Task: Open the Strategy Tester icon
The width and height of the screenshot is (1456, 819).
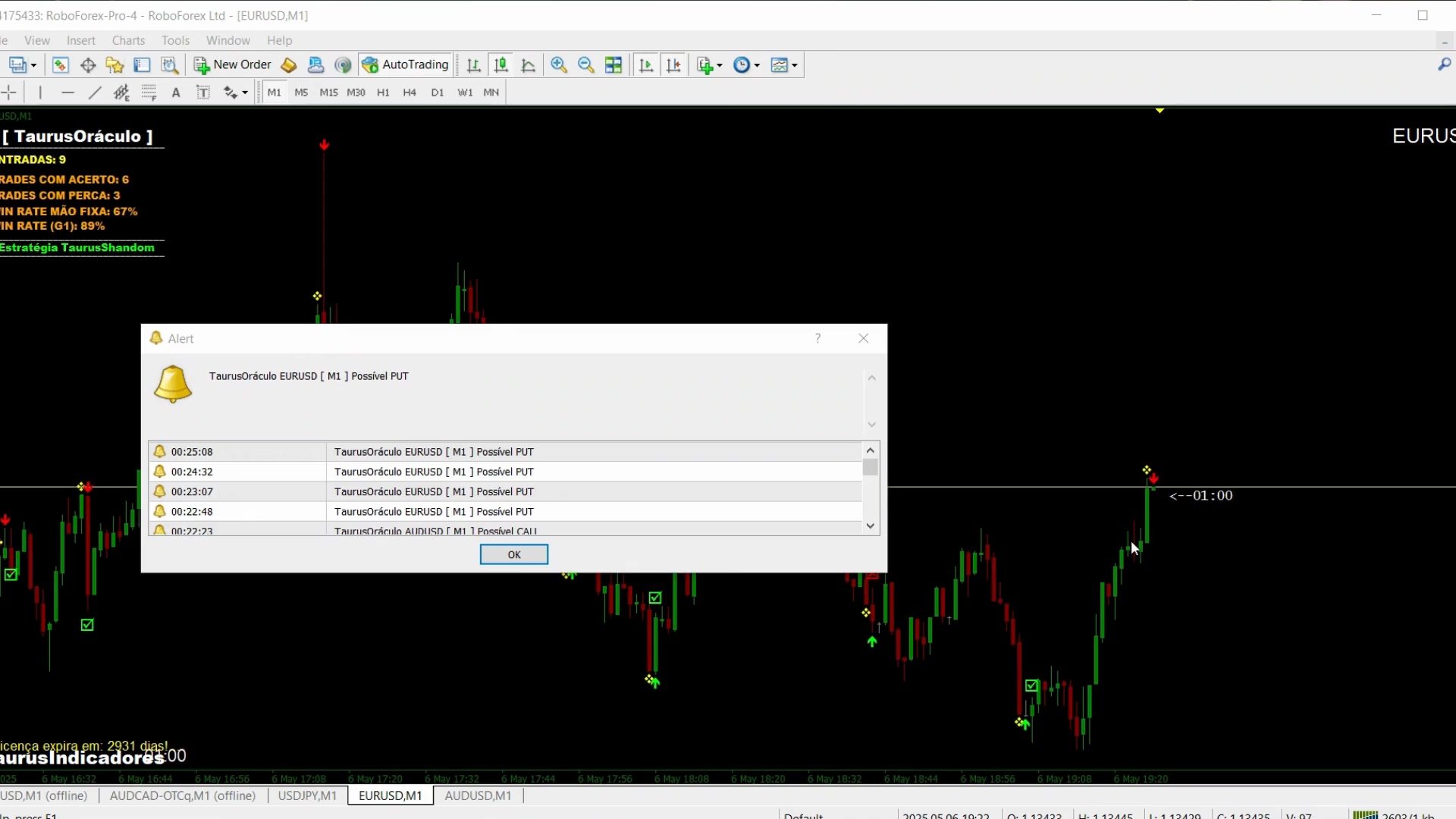Action: pyautogui.click(x=170, y=65)
